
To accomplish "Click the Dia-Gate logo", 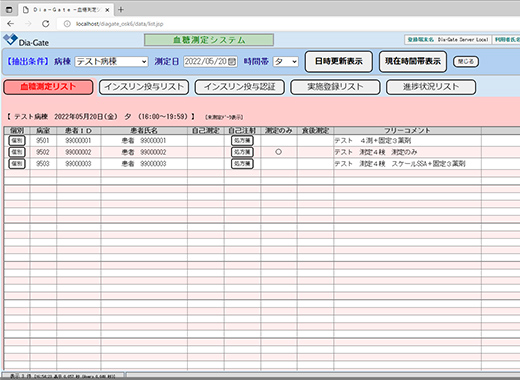I will (x=26, y=40).
